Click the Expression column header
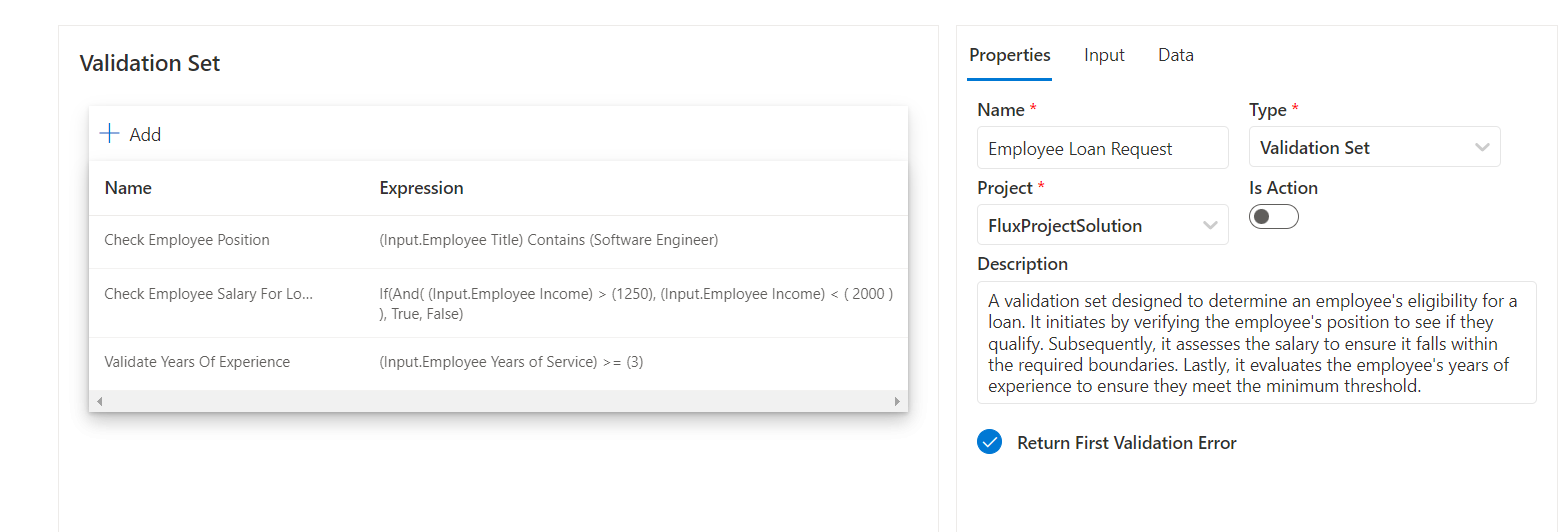Image resolution: width=1561 pixels, height=532 pixels. coord(421,188)
